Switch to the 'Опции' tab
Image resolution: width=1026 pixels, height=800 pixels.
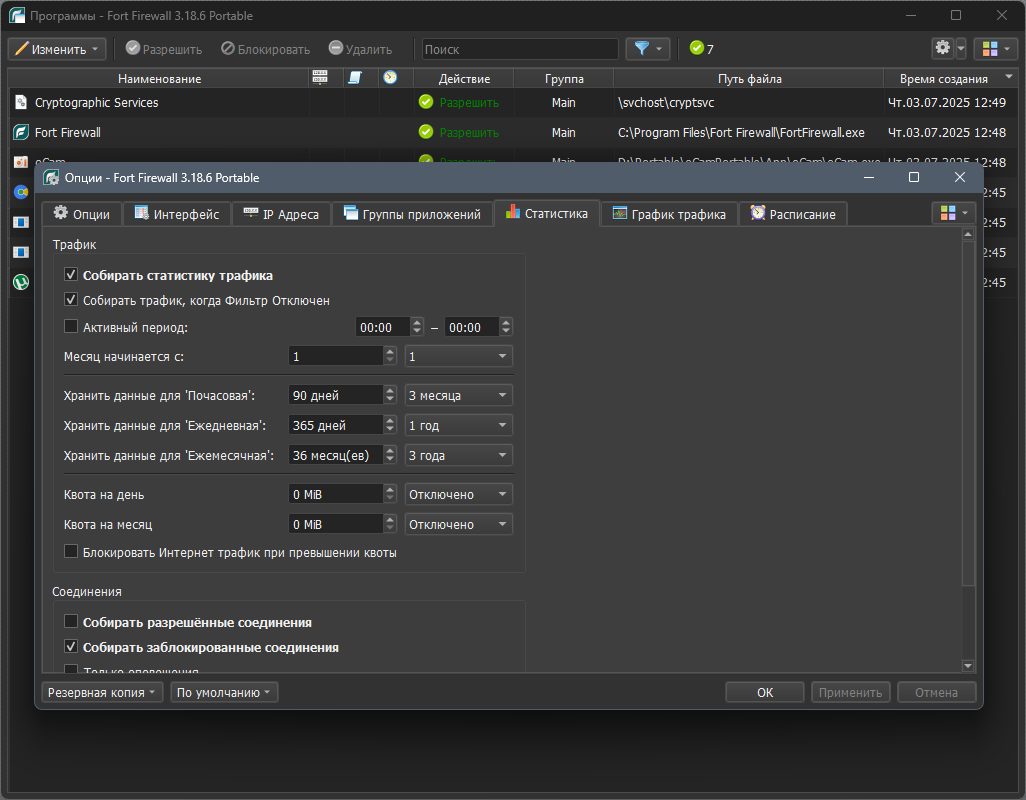tap(82, 214)
